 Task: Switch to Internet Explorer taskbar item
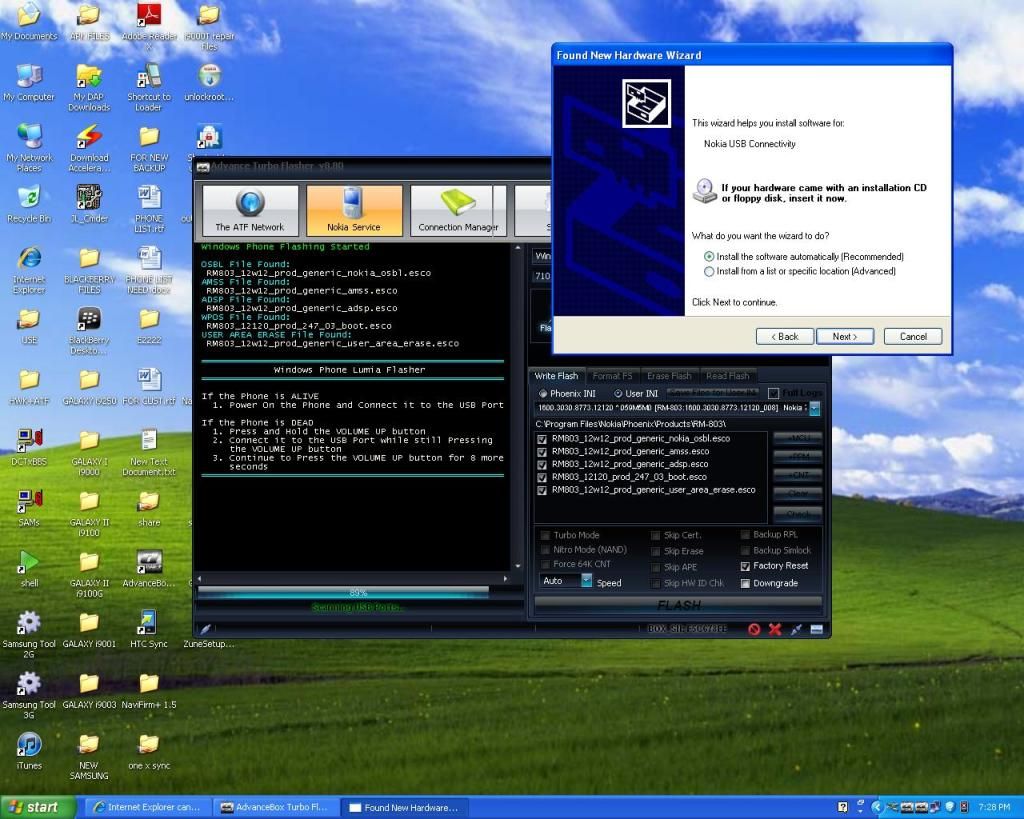(x=148, y=807)
